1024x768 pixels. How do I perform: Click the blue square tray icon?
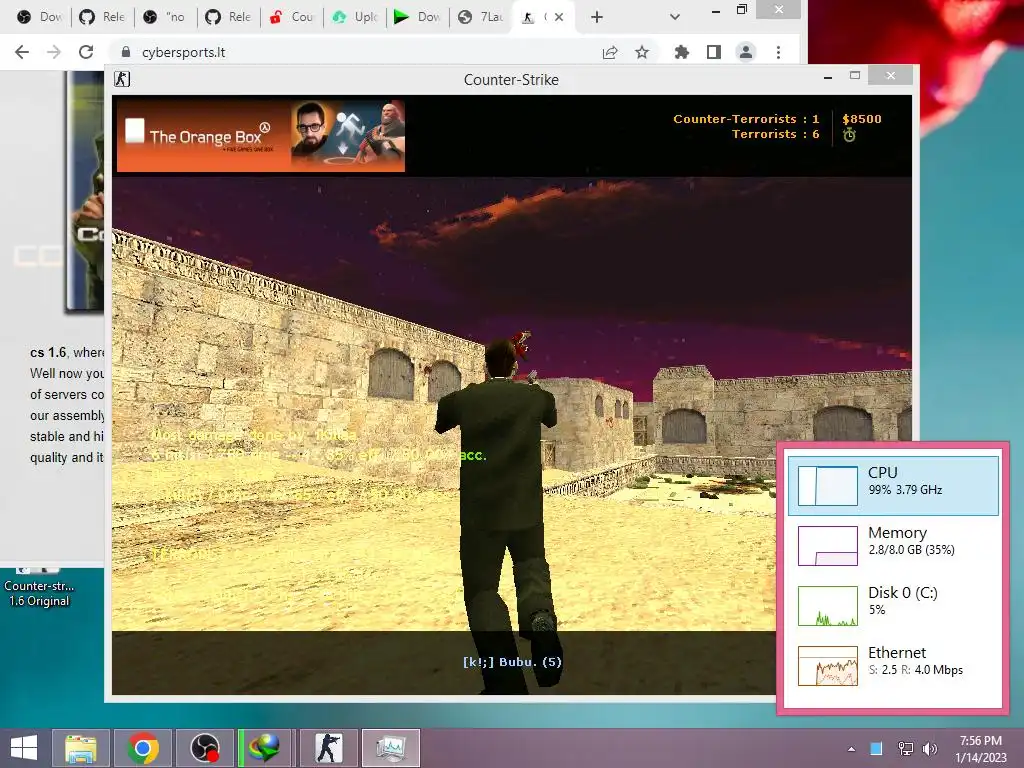click(x=876, y=748)
